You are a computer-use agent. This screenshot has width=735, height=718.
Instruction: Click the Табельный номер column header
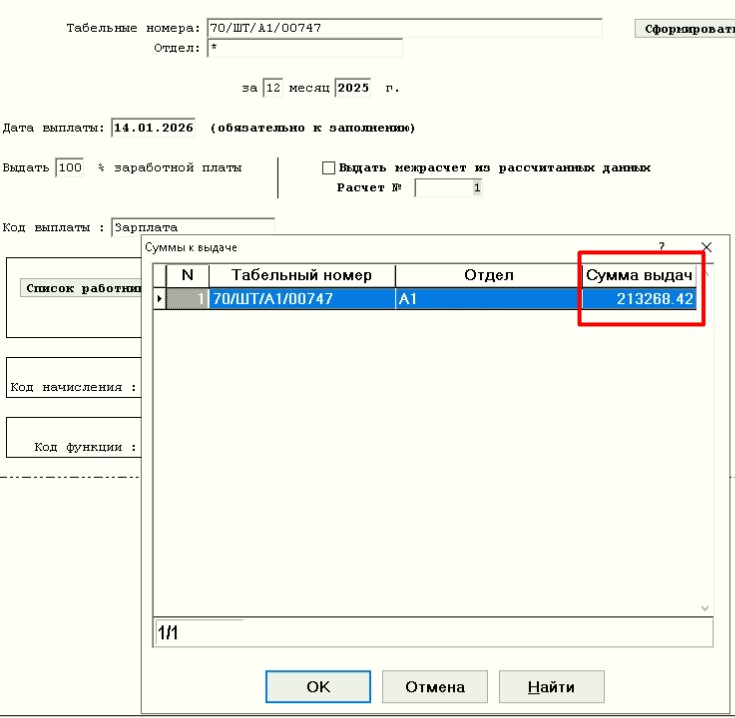pyautogui.click(x=301, y=275)
